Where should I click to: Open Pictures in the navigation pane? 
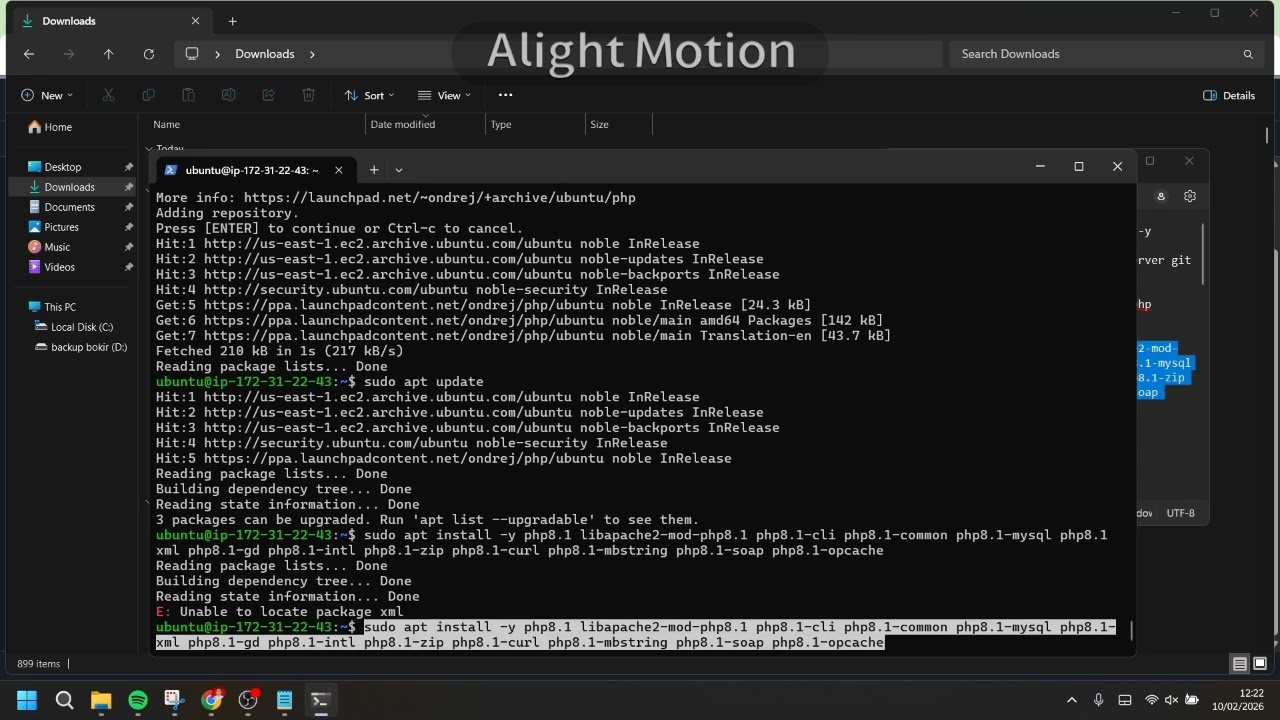point(61,227)
